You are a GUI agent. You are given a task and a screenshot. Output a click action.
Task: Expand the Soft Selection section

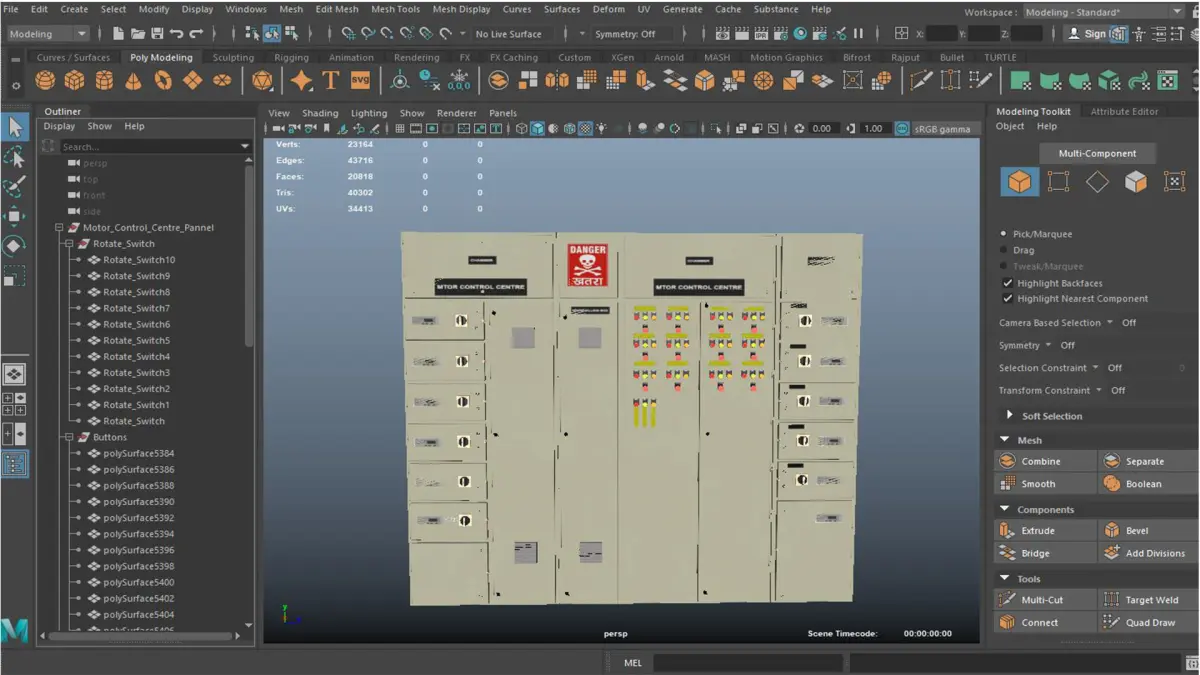[x=1009, y=415]
